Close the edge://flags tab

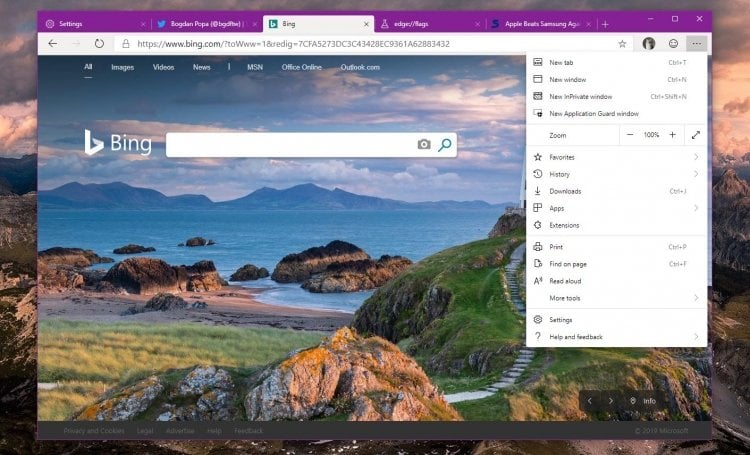point(477,24)
